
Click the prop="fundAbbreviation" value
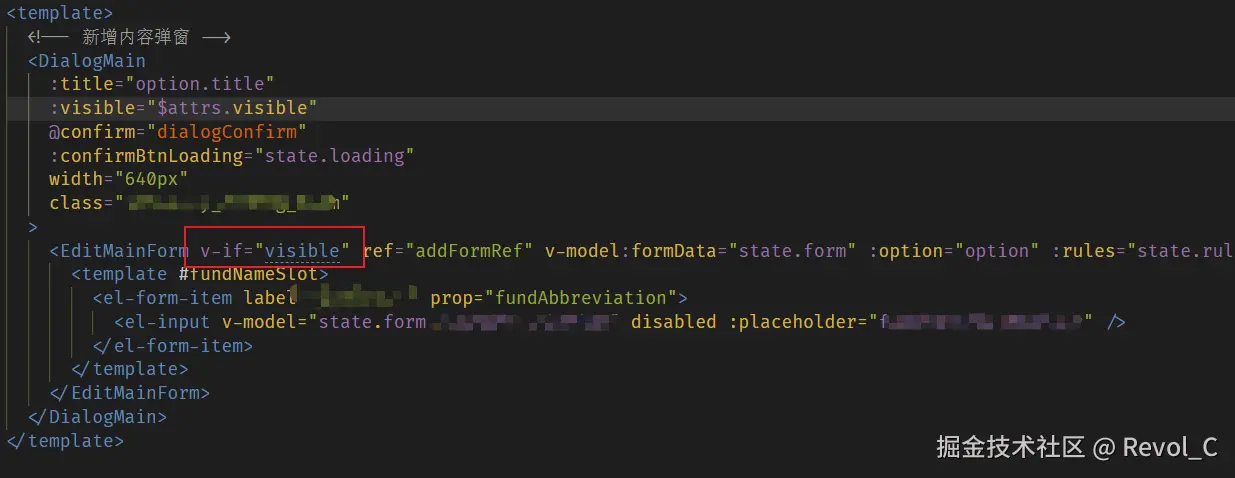[x=552, y=298]
